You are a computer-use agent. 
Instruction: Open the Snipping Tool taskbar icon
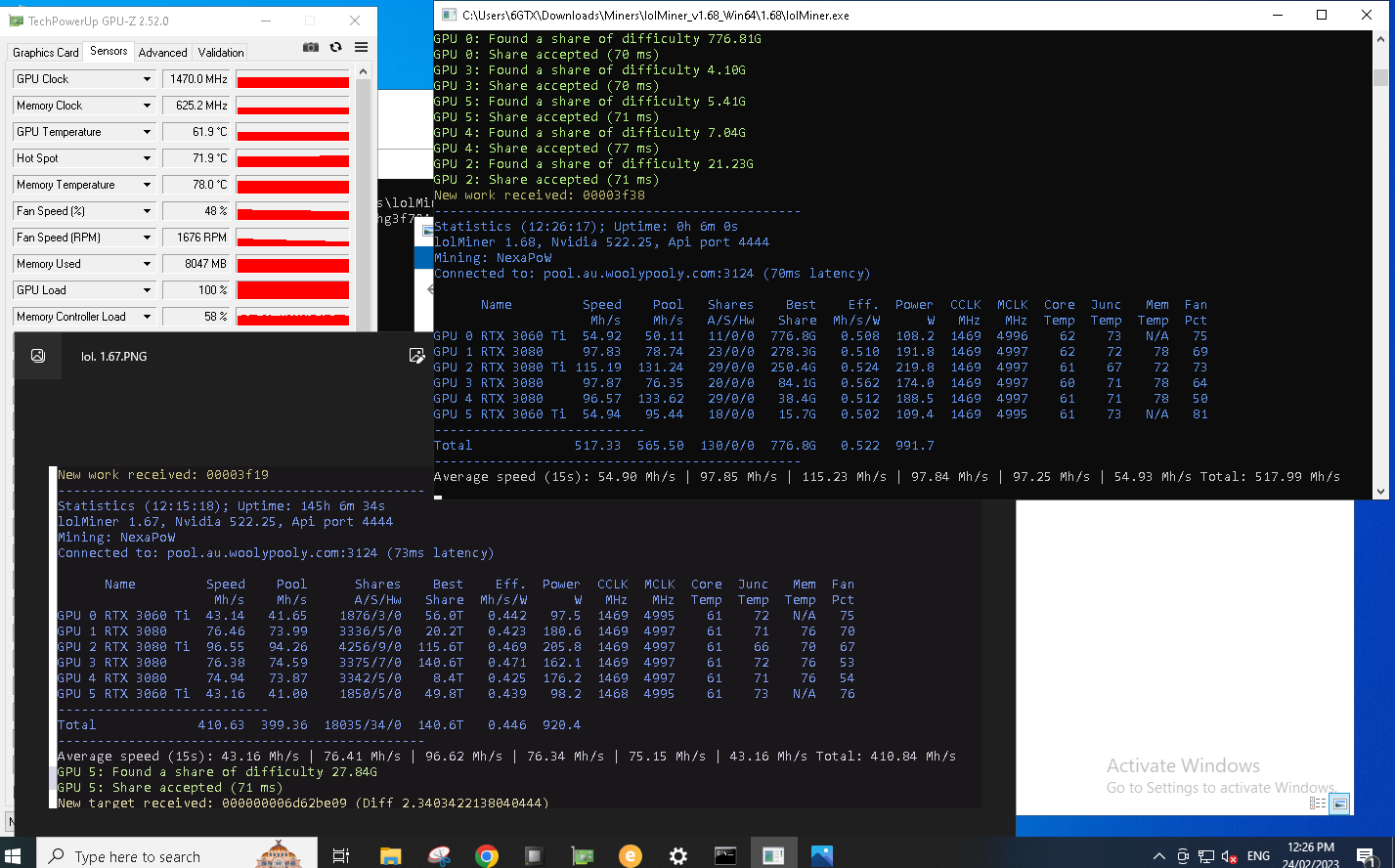pyautogui.click(x=439, y=856)
